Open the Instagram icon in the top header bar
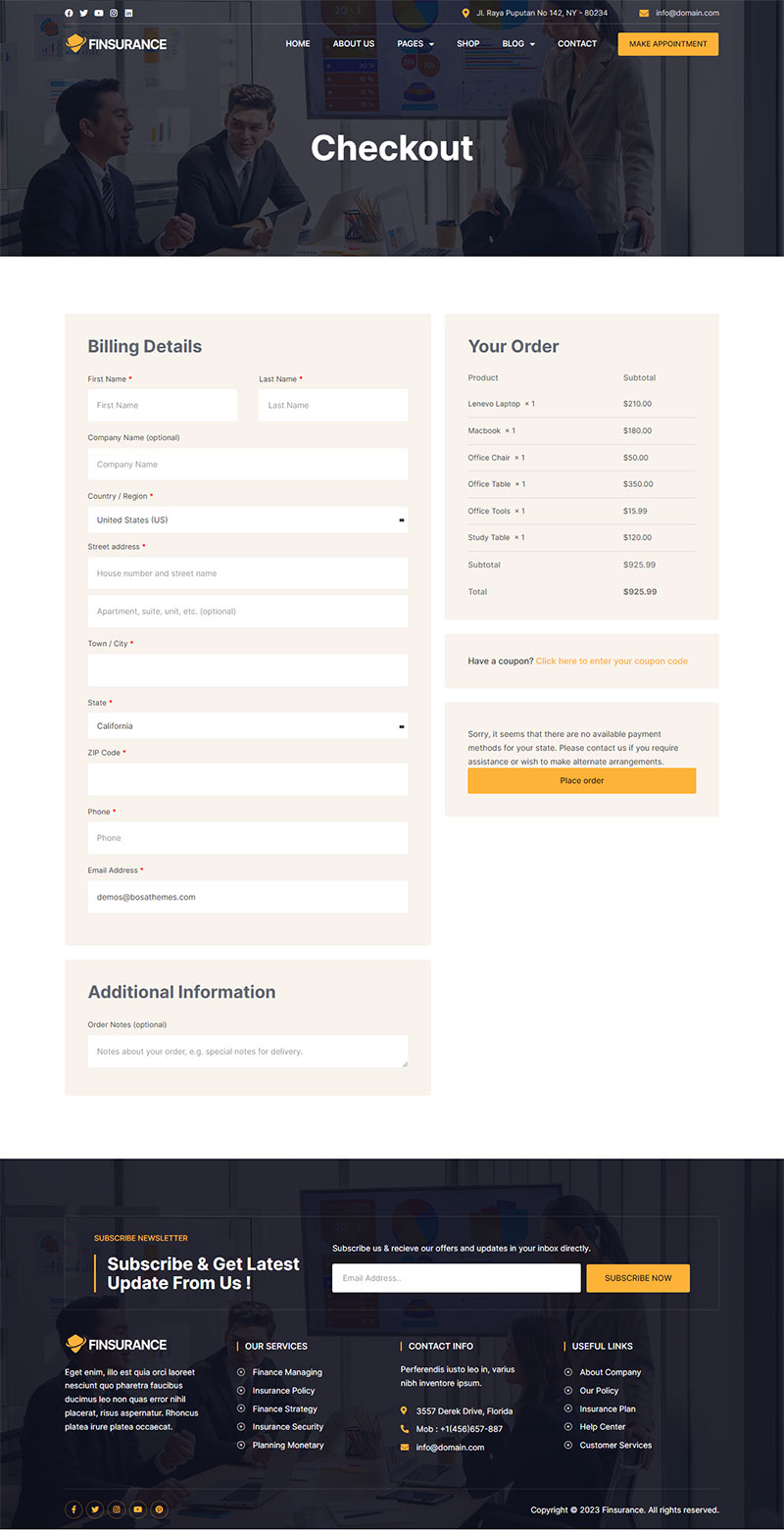Viewport: 784px width, 1530px height. [x=114, y=13]
